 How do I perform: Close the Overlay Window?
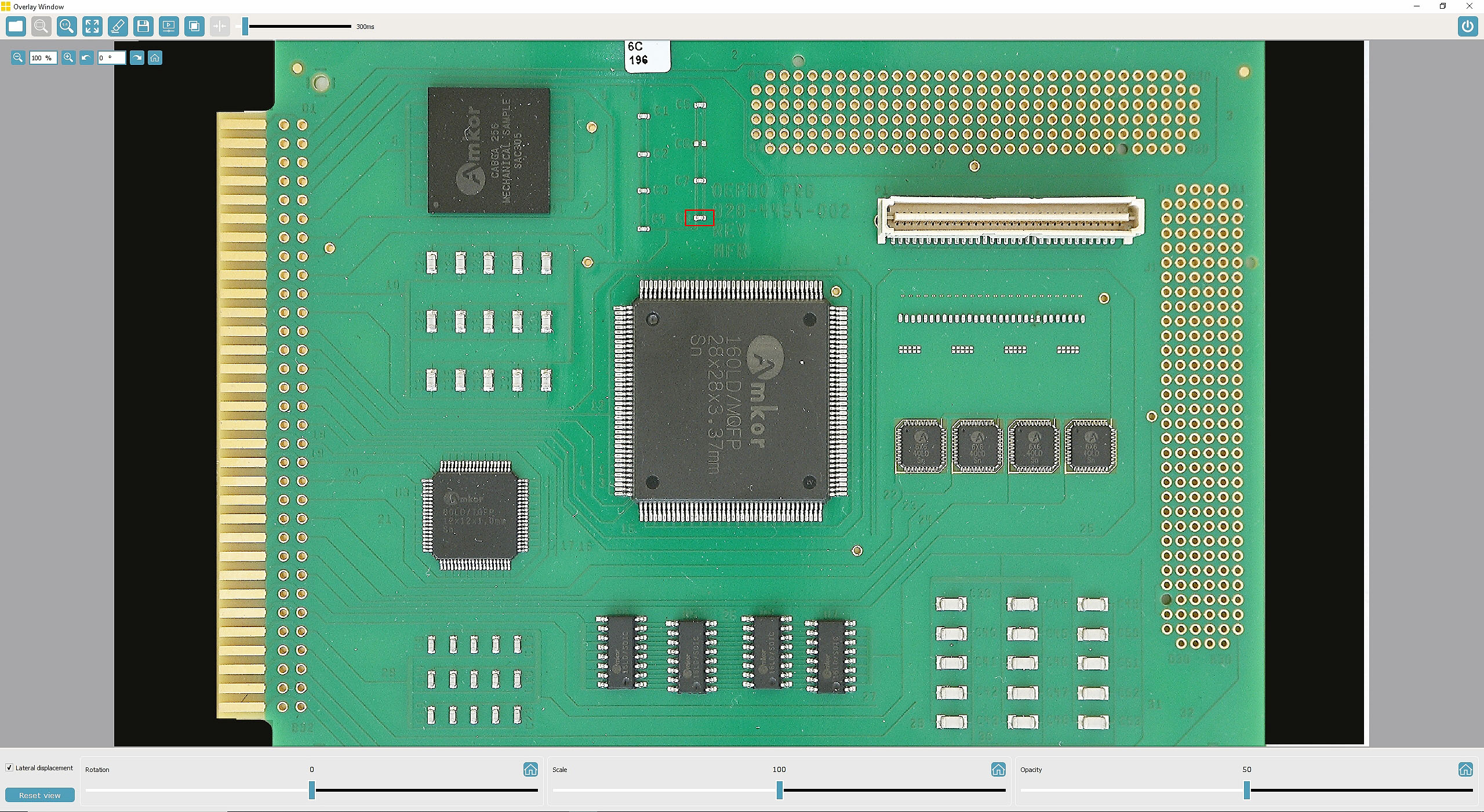click(x=1470, y=6)
